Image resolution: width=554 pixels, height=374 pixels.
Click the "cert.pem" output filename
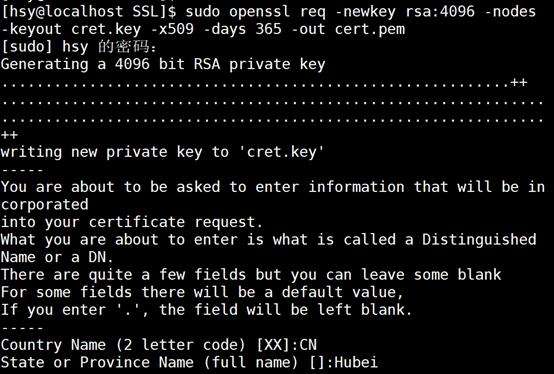370,30
